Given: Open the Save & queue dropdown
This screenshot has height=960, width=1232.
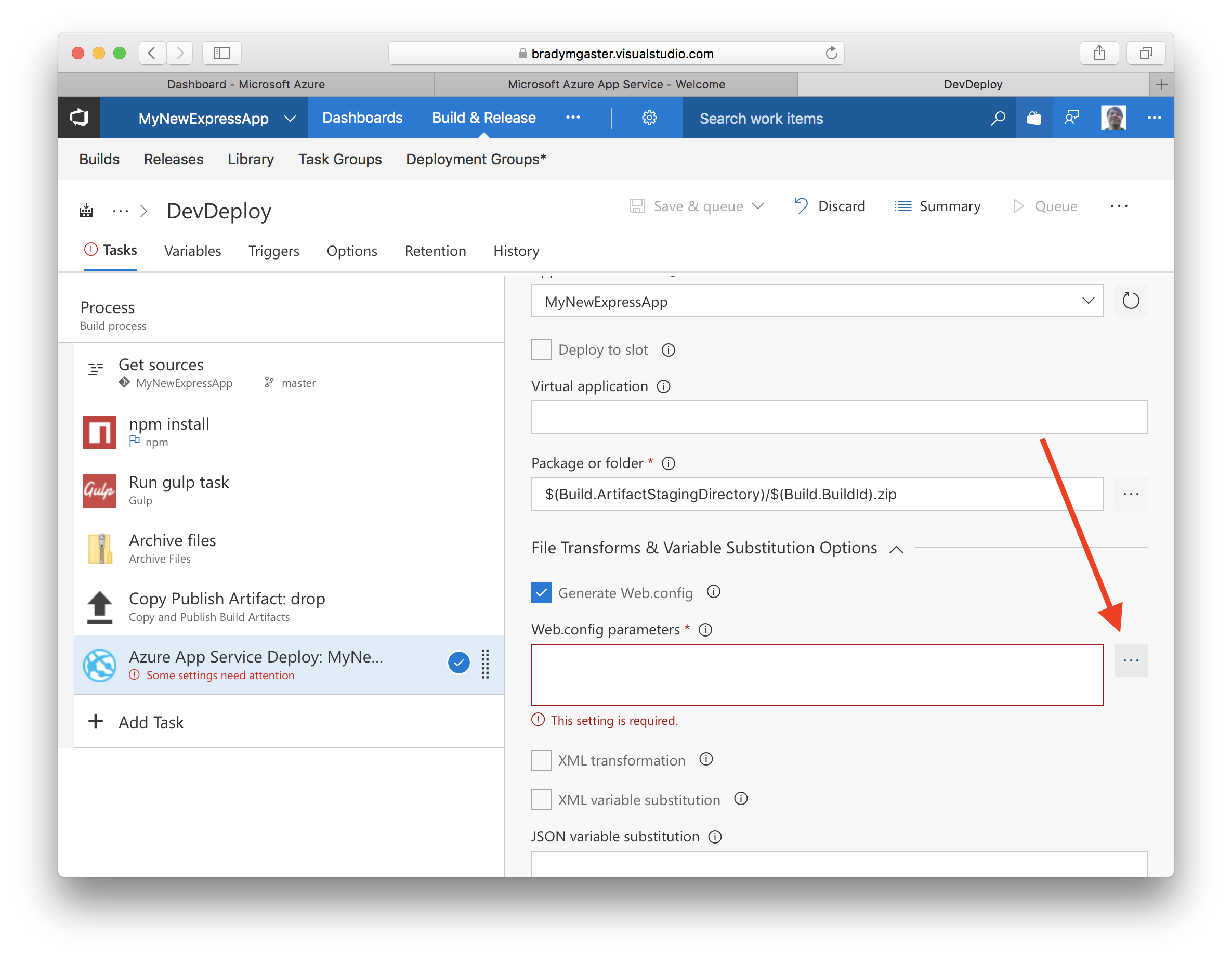Looking at the screenshot, I should coord(757,206).
